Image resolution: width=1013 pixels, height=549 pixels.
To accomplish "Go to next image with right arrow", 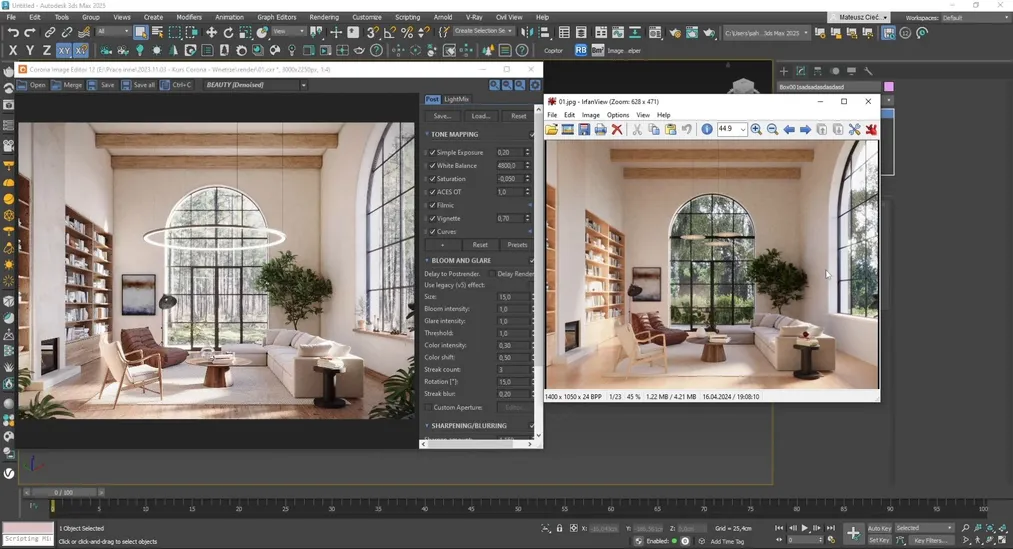I will [805, 129].
